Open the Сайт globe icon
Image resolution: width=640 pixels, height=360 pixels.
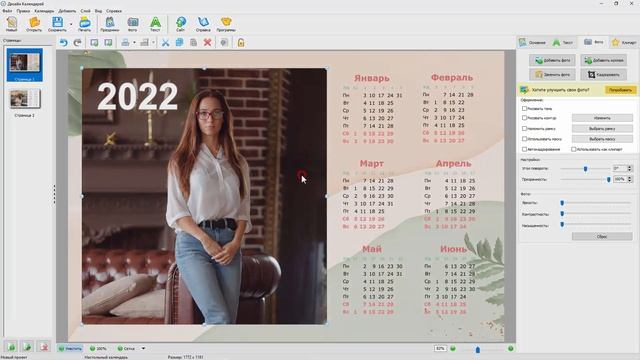180,24
